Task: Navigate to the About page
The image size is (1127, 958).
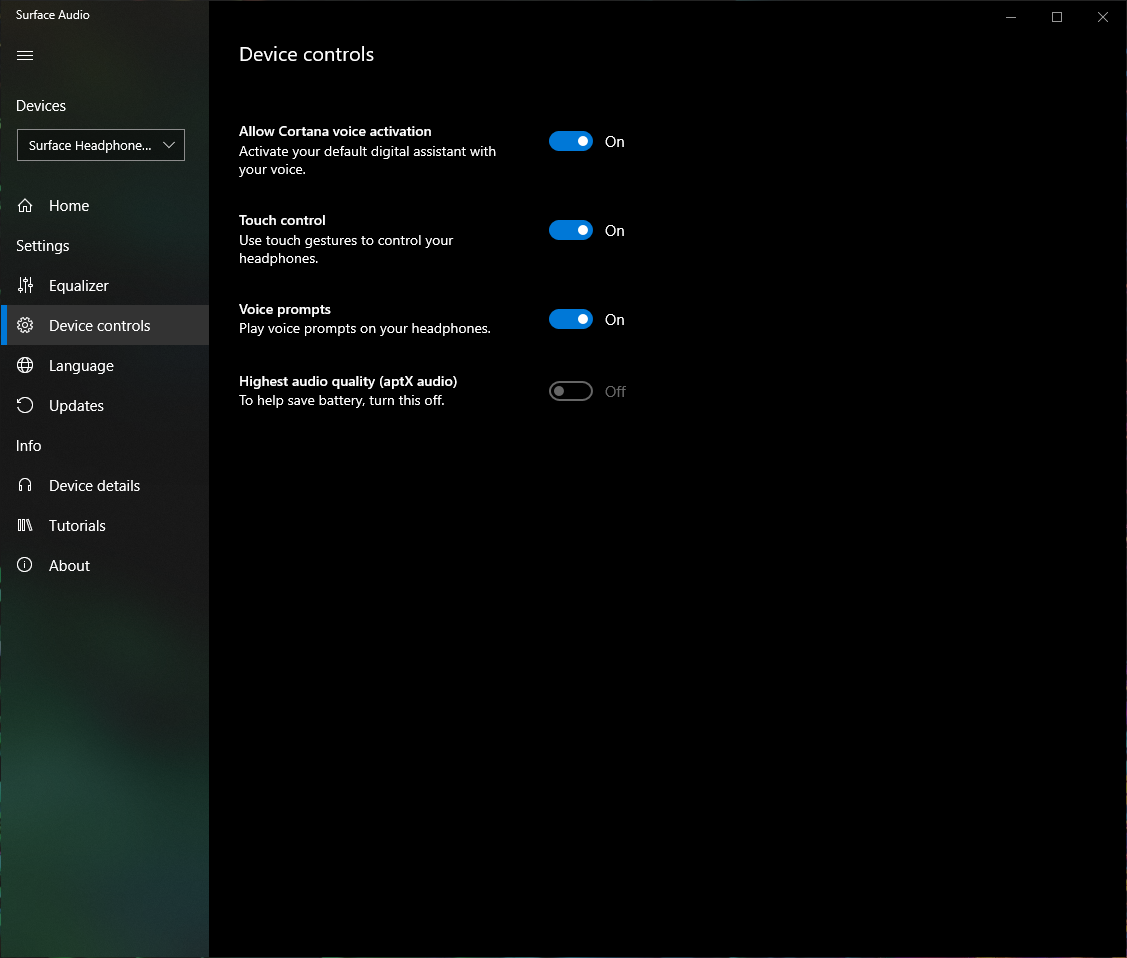Action: pos(69,566)
